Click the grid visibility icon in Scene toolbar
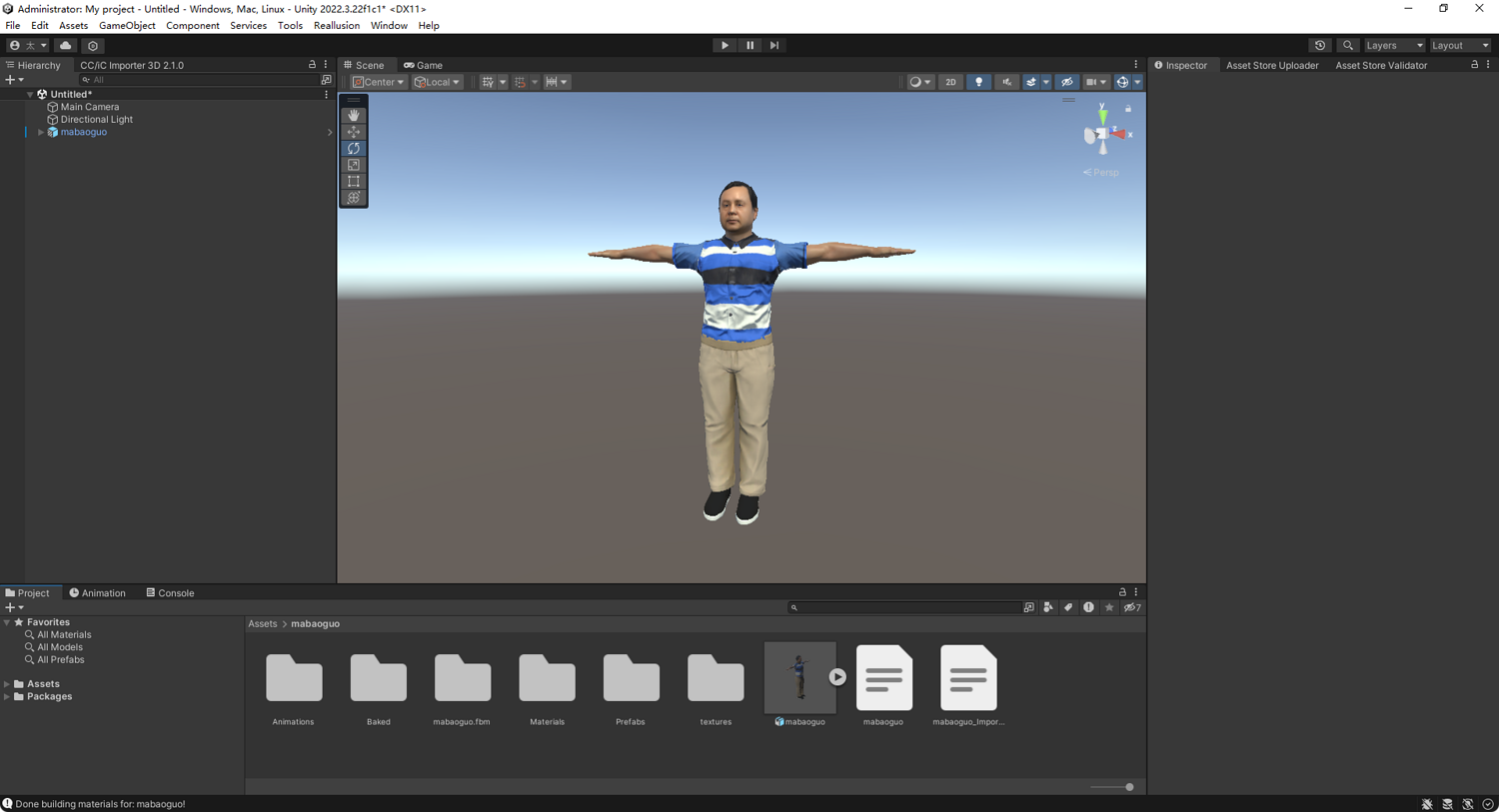The height and width of the screenshot is (812, 1499). pos(488,82)
